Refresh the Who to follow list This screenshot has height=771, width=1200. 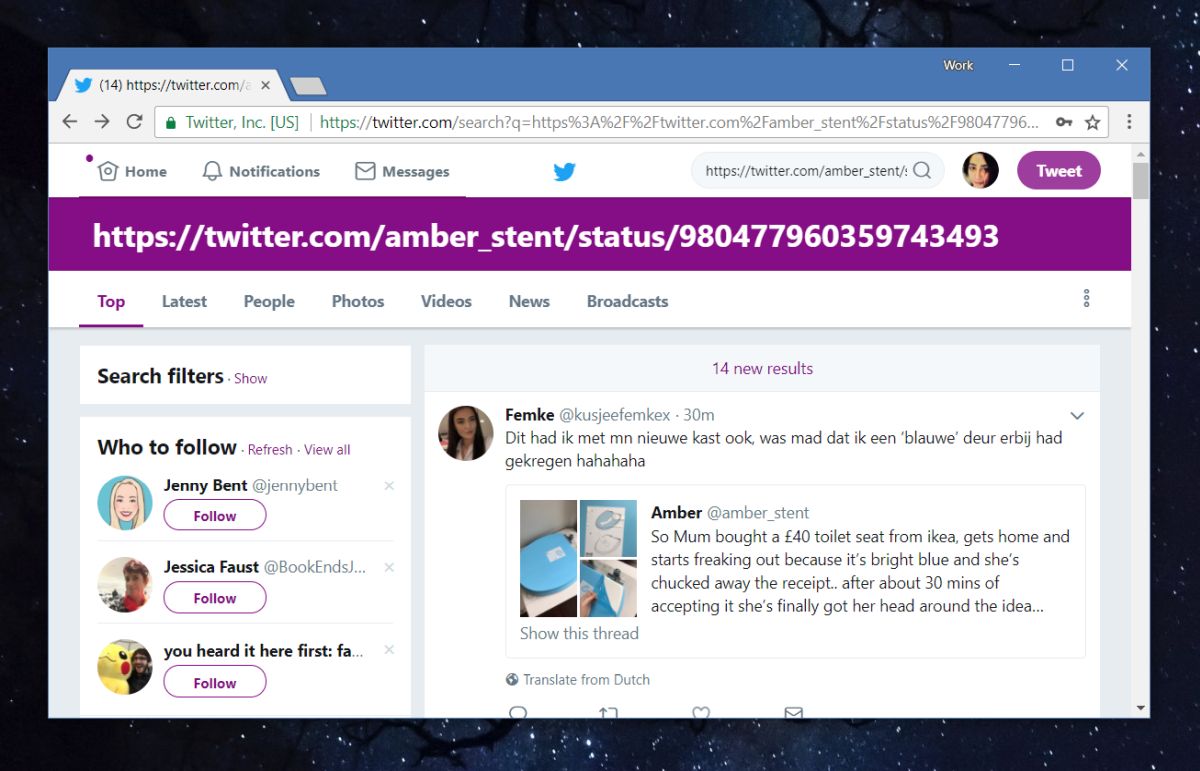[x=270, y=450]
